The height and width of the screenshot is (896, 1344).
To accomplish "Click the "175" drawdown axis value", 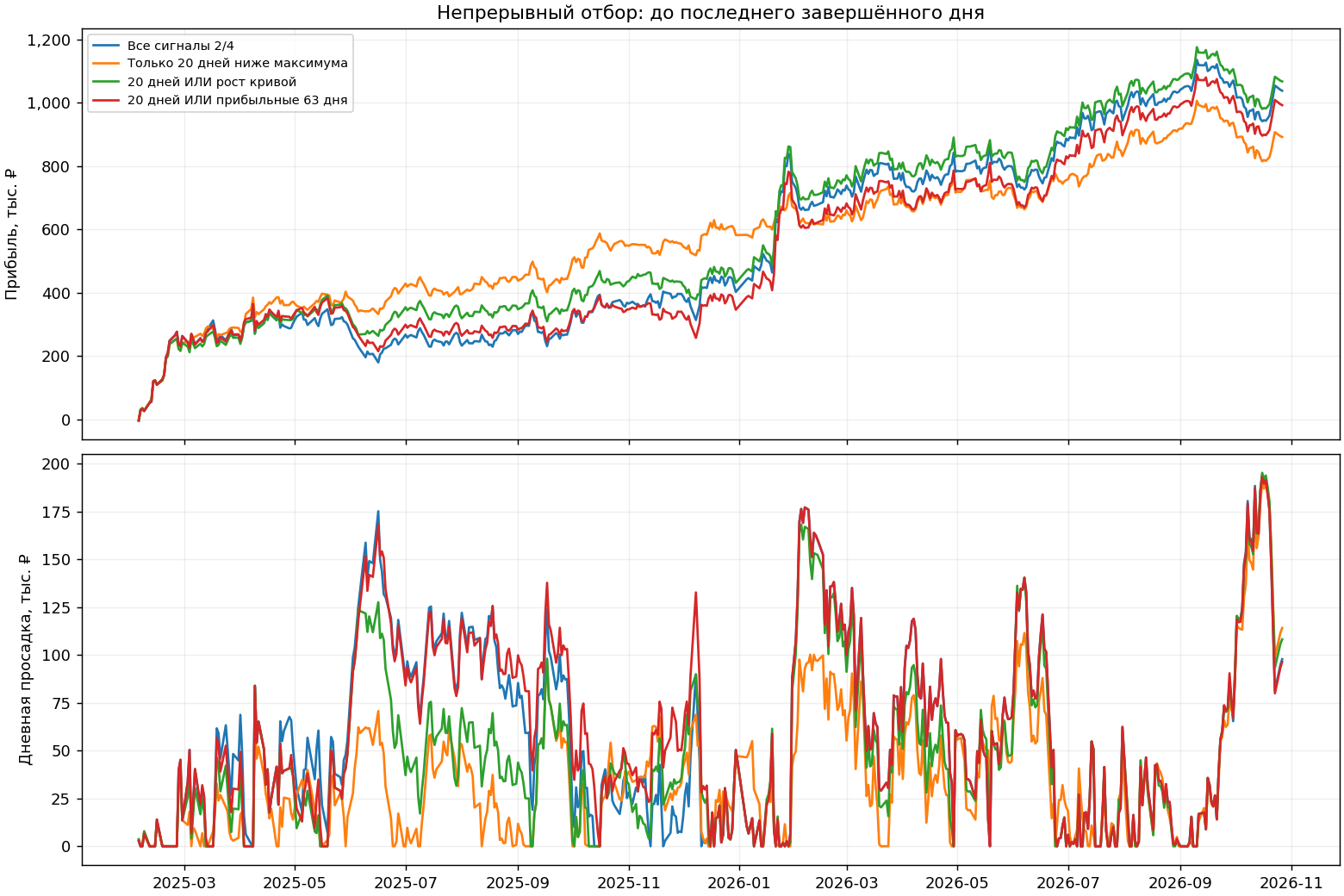I will click(57, 513).
